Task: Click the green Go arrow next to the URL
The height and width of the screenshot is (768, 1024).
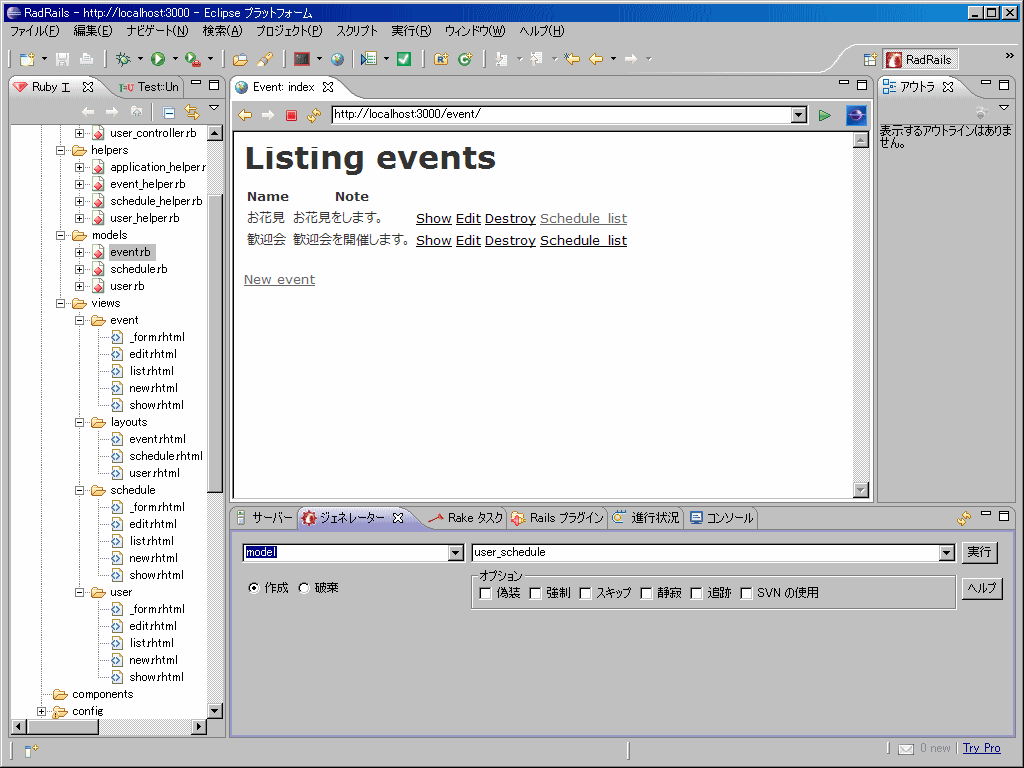Action: [823, 114]
